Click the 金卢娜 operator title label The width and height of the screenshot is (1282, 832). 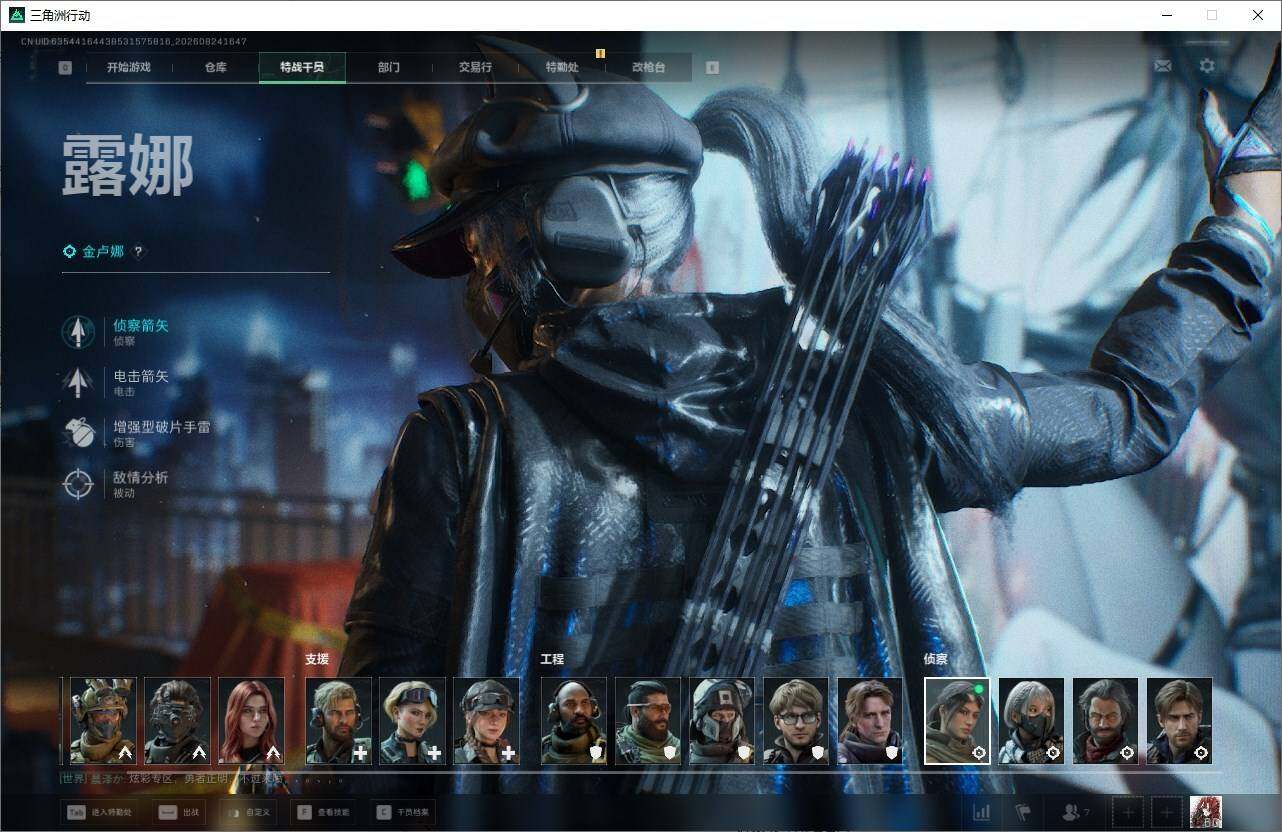[x=103, y=252]
